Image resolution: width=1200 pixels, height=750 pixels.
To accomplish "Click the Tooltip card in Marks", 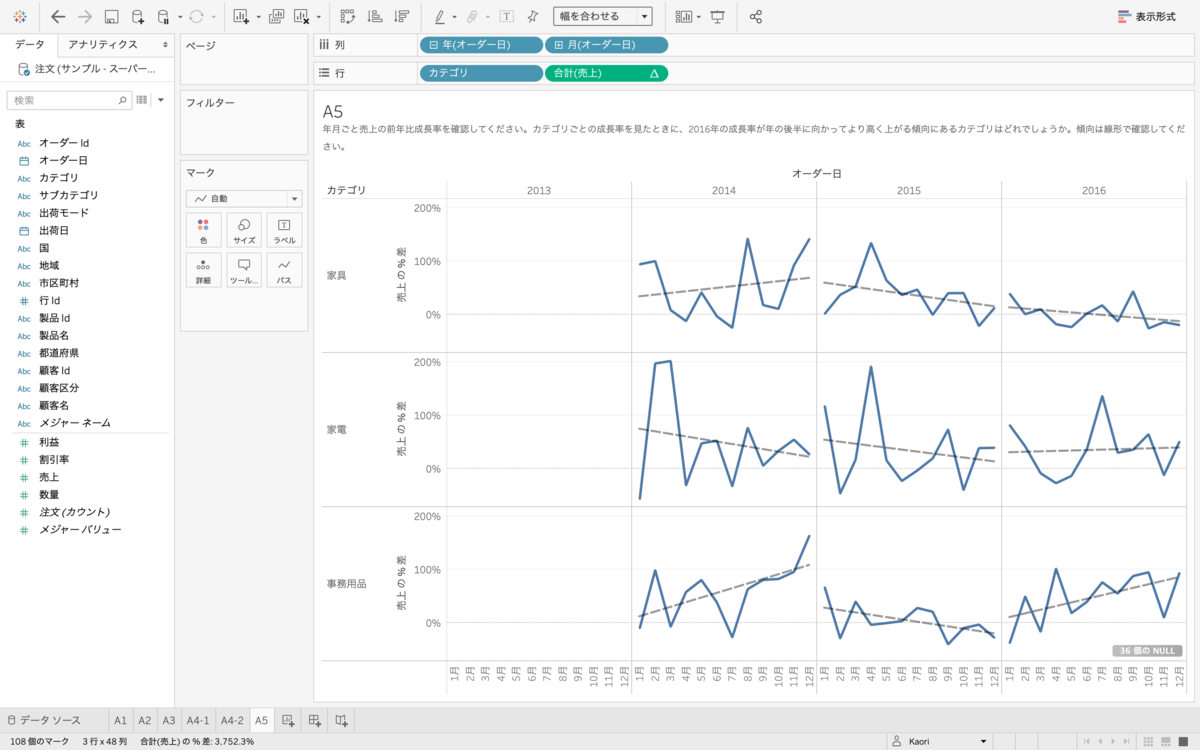I will tap(244, 270).
